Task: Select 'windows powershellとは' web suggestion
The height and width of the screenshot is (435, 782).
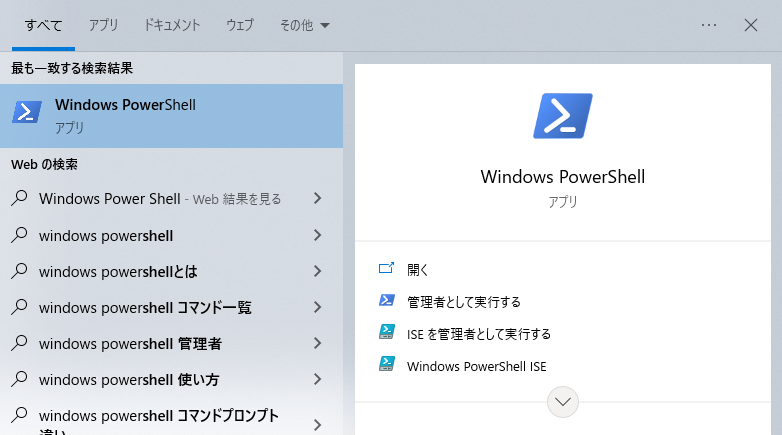Action: click(171, 271)
